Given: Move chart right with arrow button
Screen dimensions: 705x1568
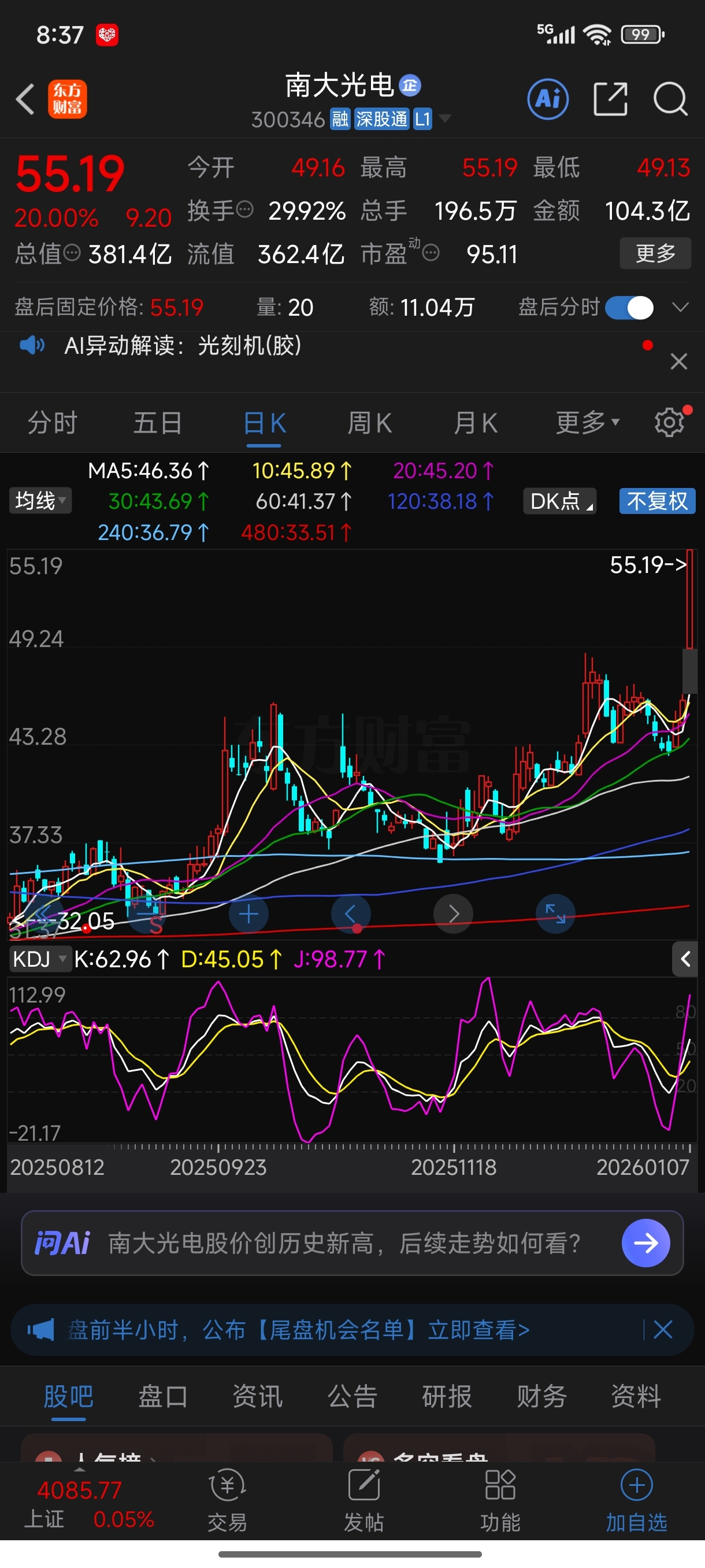Looking at the screenshot, I should point(453,914).
